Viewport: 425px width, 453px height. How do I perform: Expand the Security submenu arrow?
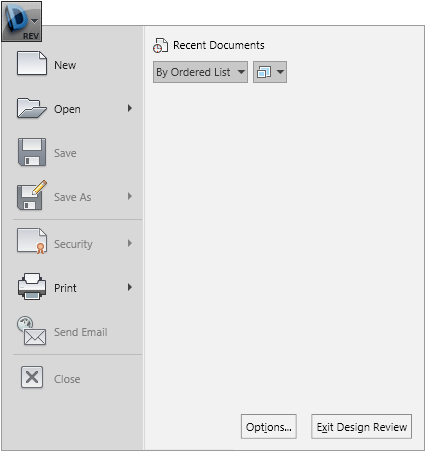(130, 243)
